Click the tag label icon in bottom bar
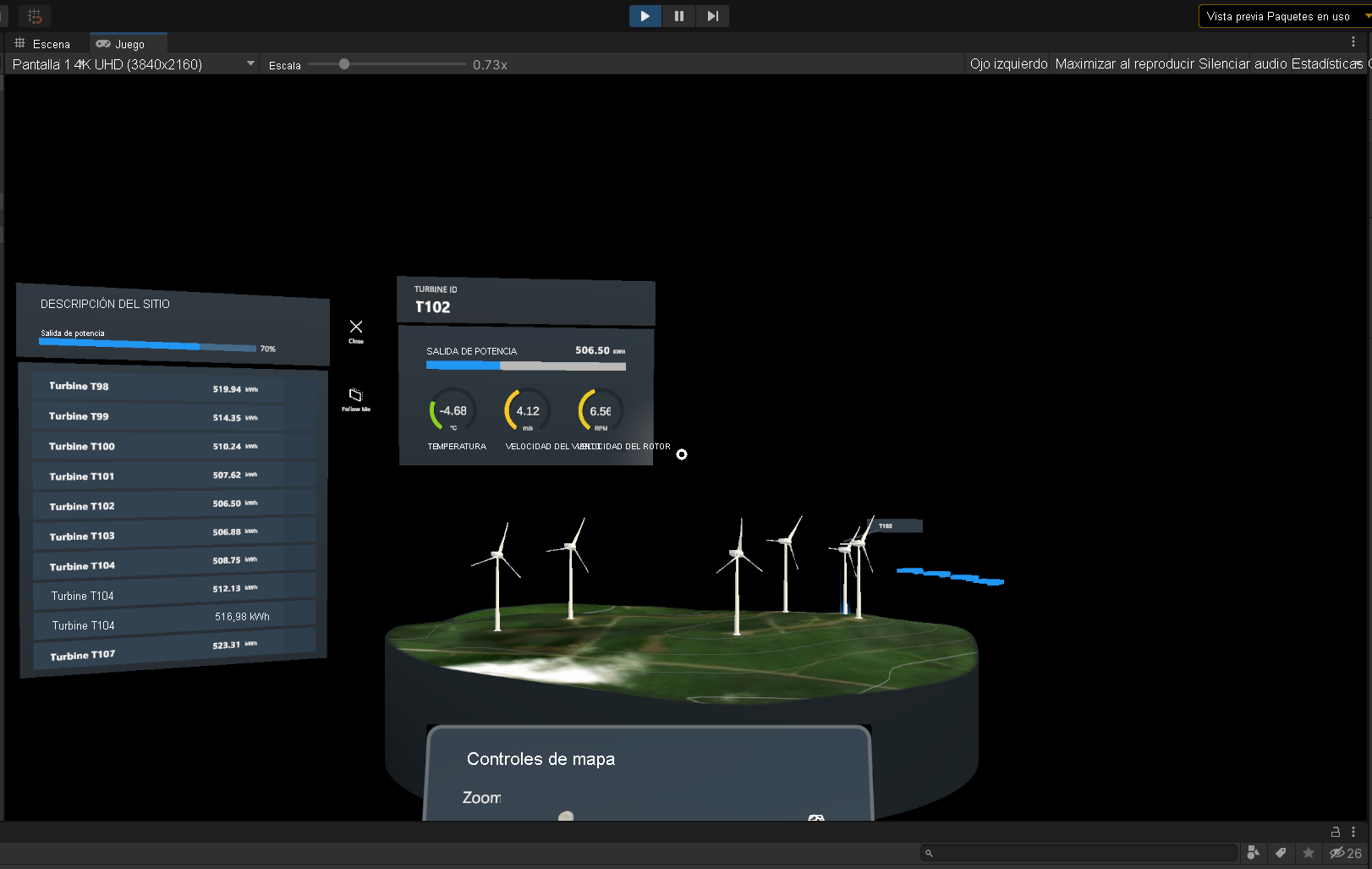Image resolution: width=1372 pixels, height=869 pixels. (x=1281, y=853)
